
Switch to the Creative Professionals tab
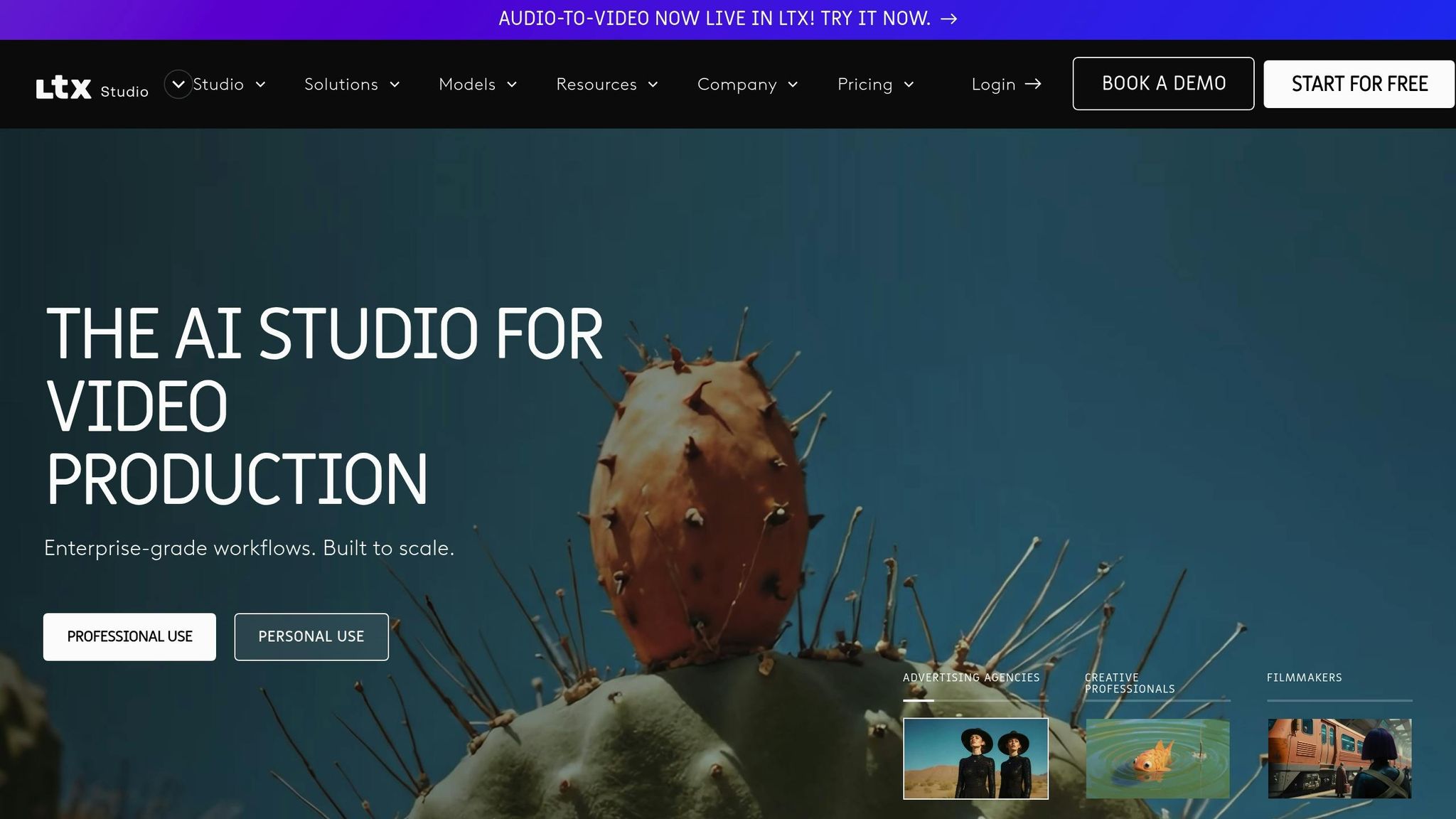click(x=1129, y=682)
